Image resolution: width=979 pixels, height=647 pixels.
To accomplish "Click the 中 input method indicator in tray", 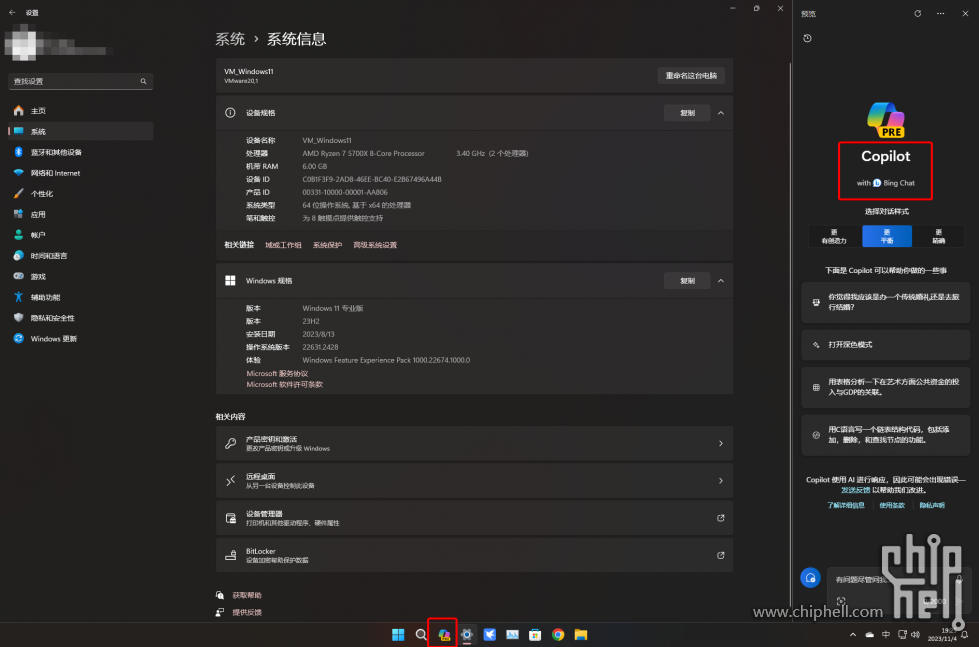I will [885, 635].
